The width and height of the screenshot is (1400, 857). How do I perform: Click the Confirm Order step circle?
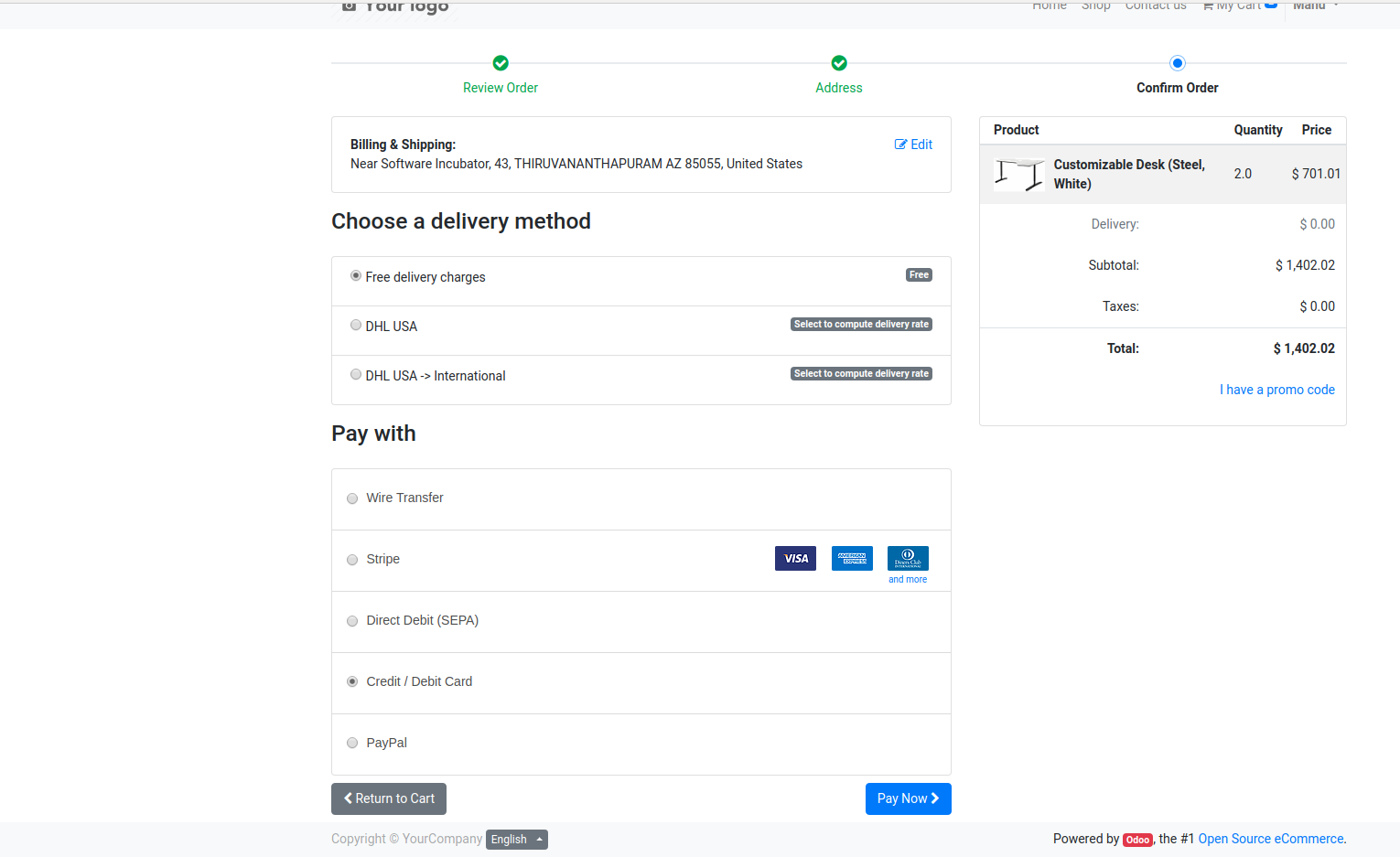[x=1178, y=63]
